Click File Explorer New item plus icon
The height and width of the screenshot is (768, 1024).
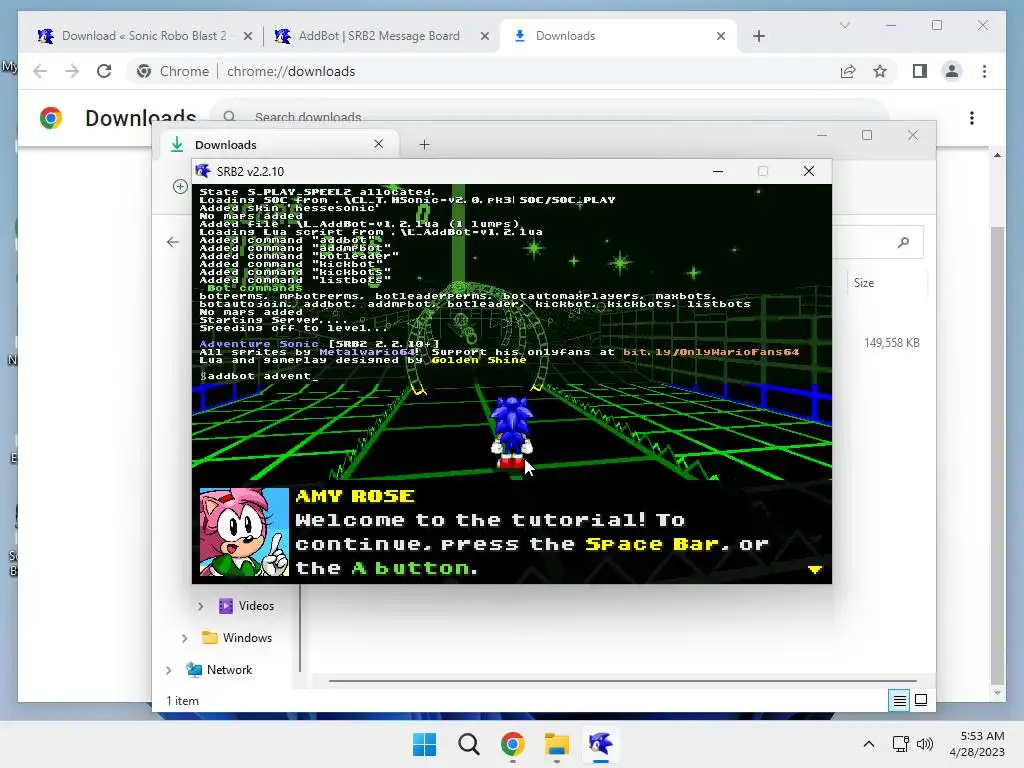(180, 187)
